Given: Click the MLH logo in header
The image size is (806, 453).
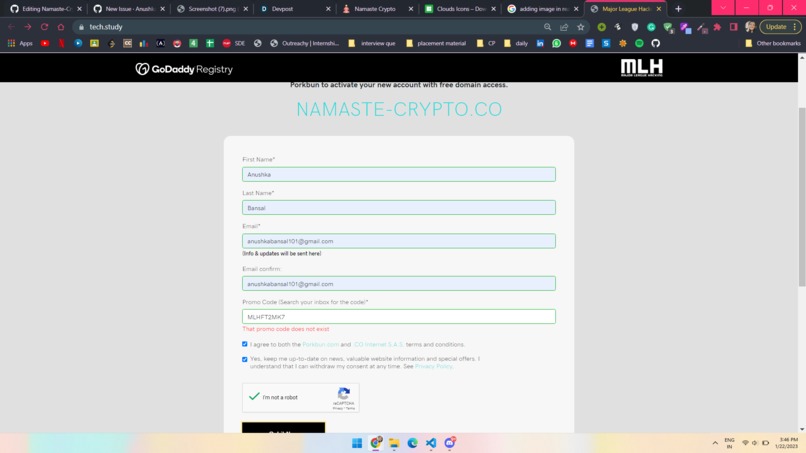Looking at the screenshot, I should tap(642, 67).
